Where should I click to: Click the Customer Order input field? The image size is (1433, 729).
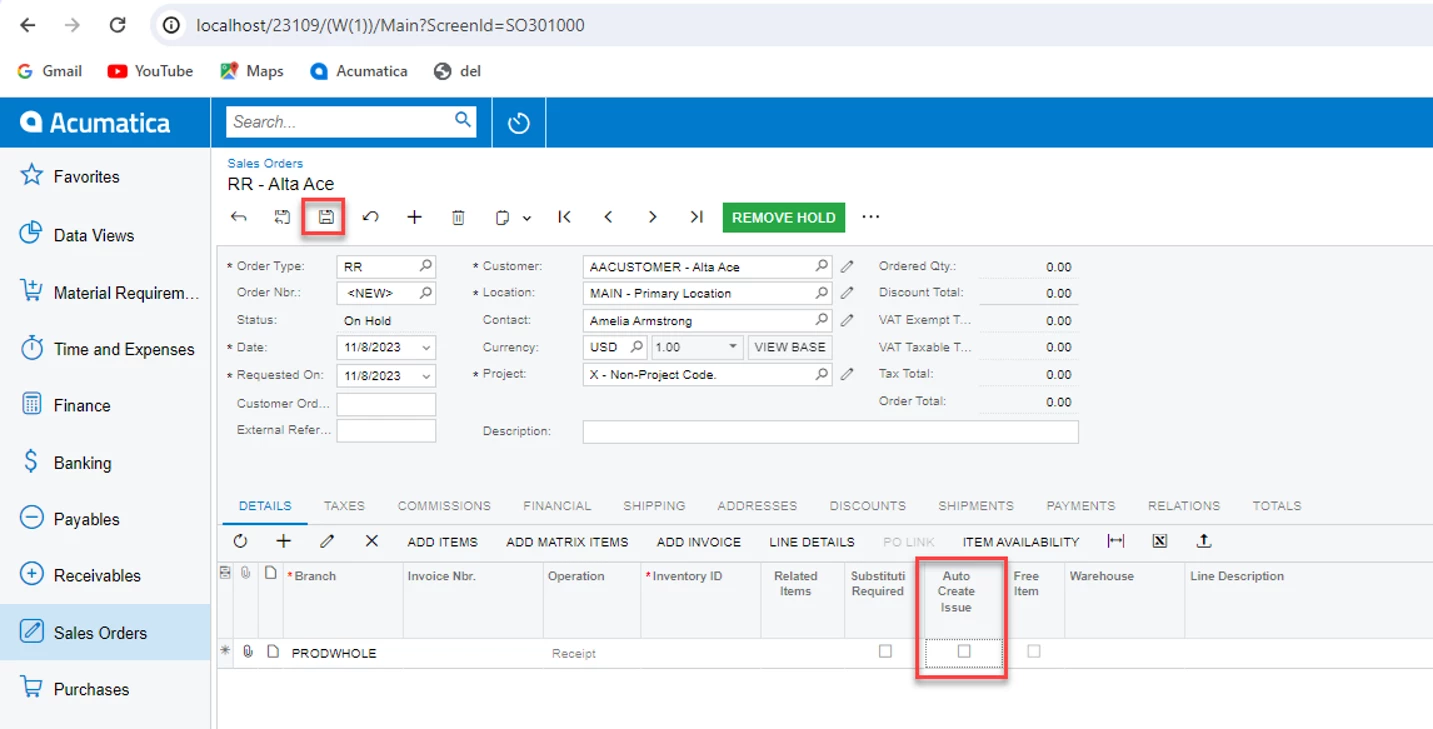click(x=386, y=404)
